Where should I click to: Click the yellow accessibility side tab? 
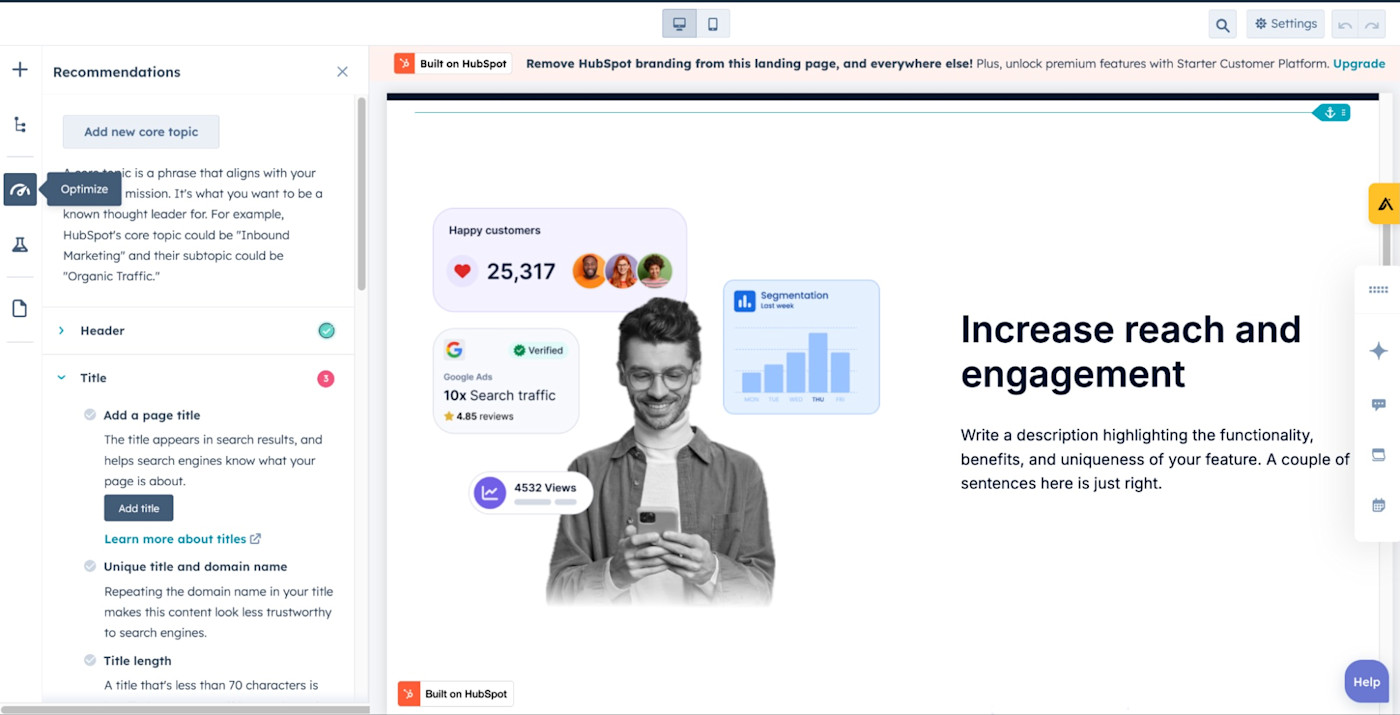pos(1384,204)
